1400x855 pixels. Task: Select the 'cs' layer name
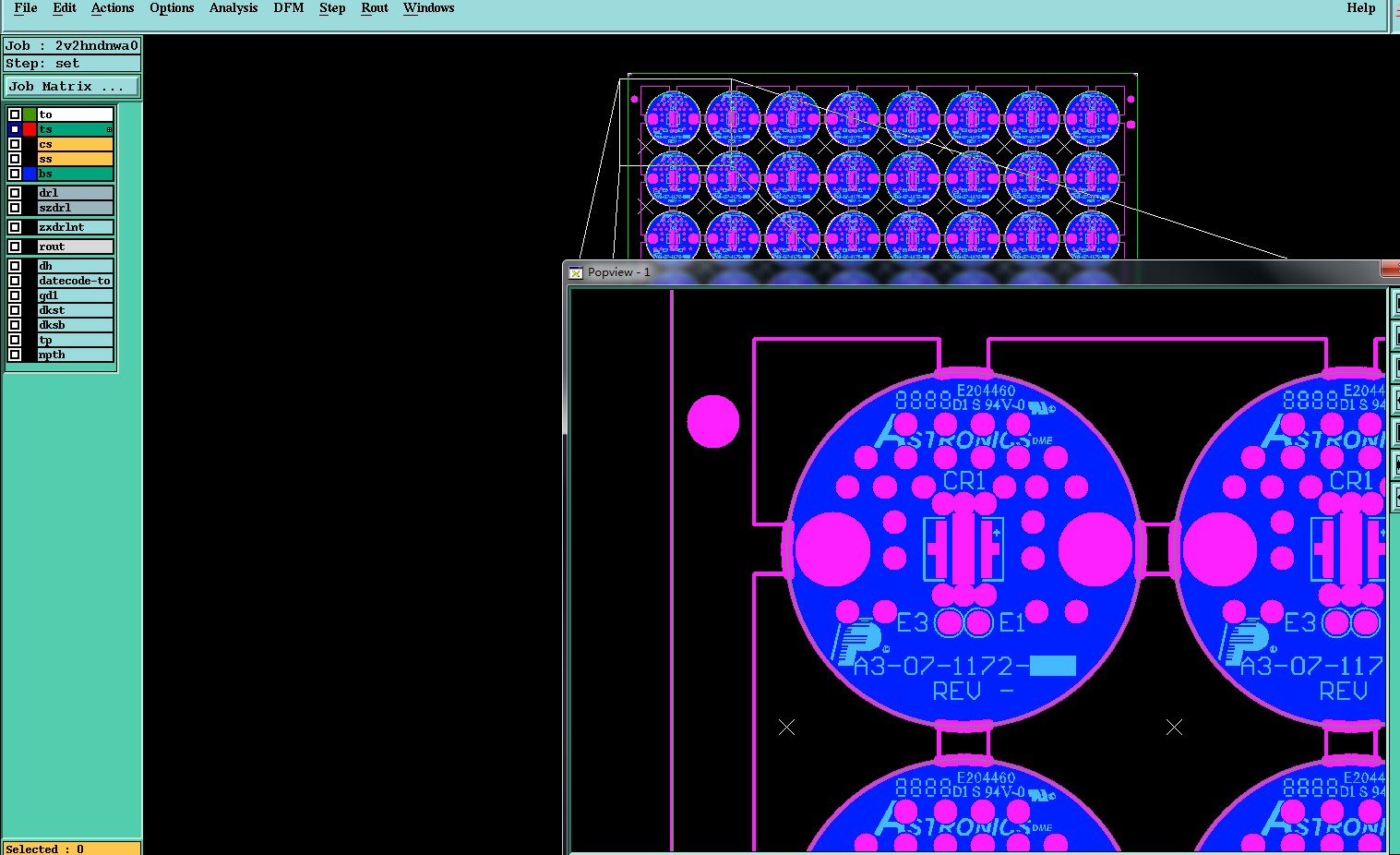coord(75,144)
